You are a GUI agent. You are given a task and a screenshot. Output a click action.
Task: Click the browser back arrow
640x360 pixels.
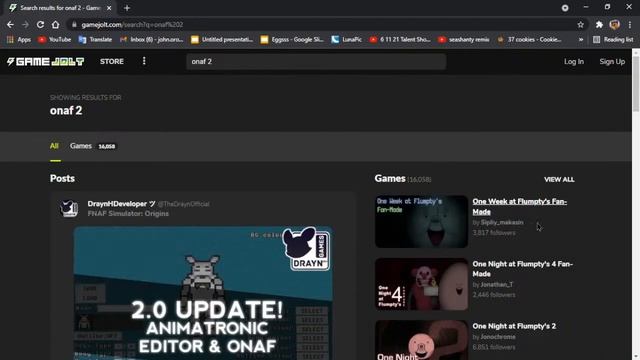pos(10,24)
